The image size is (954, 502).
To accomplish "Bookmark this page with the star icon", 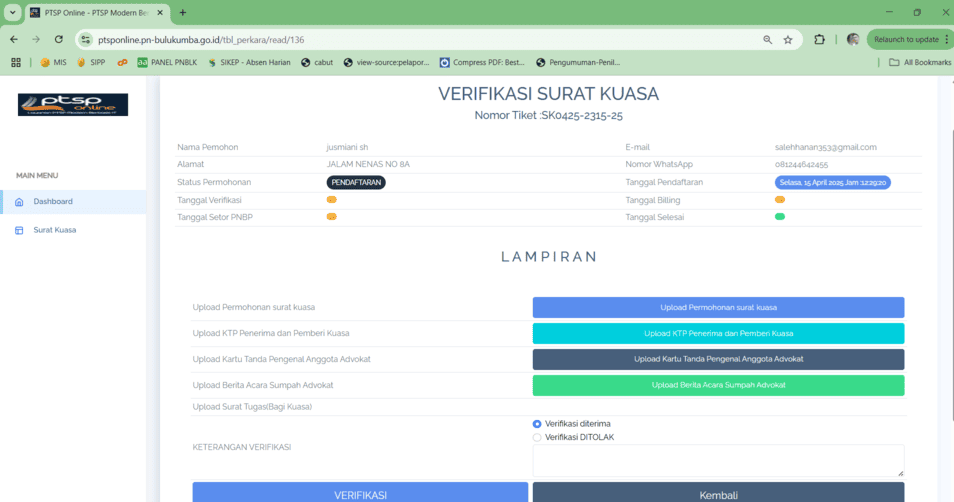I will pos(788,40).
